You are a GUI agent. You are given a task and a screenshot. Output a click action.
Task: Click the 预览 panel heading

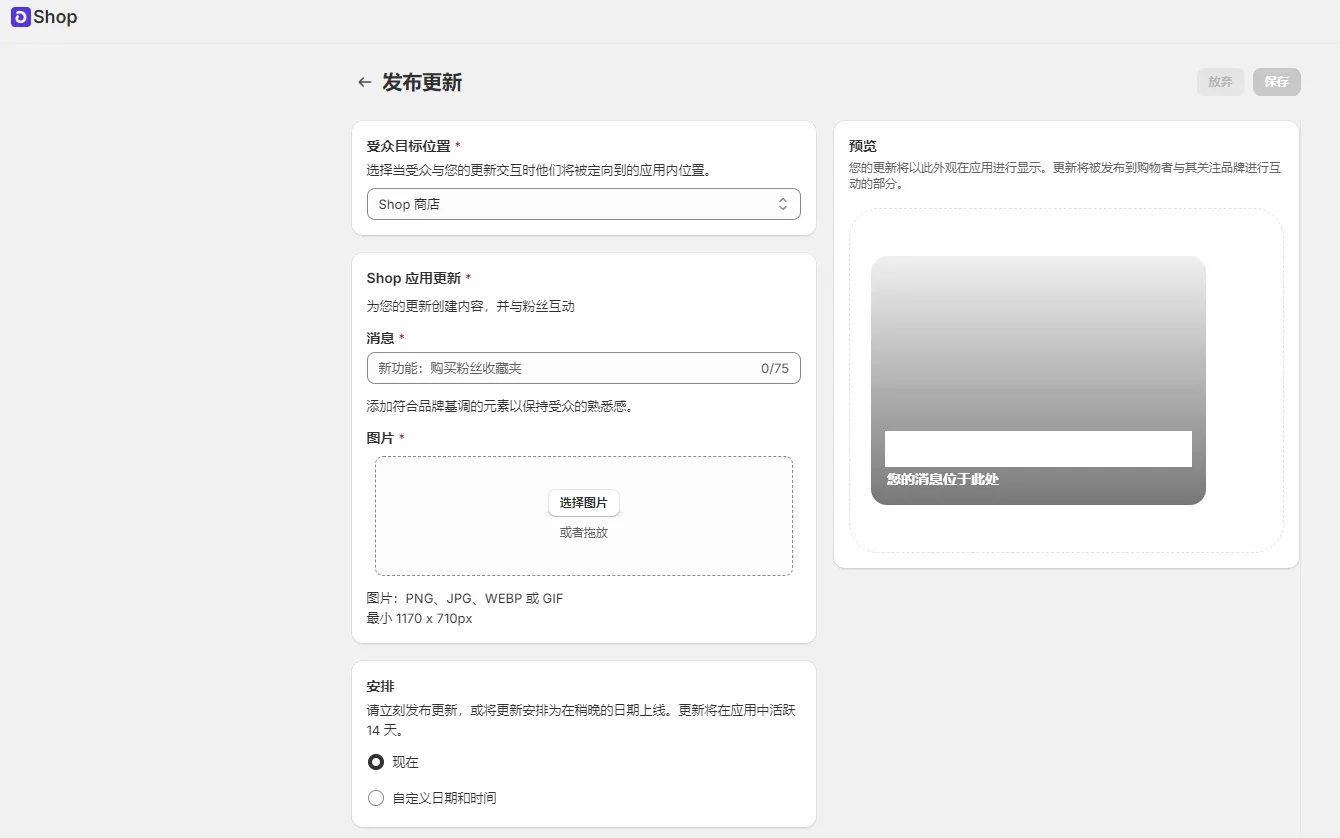(x=862, y=146)
